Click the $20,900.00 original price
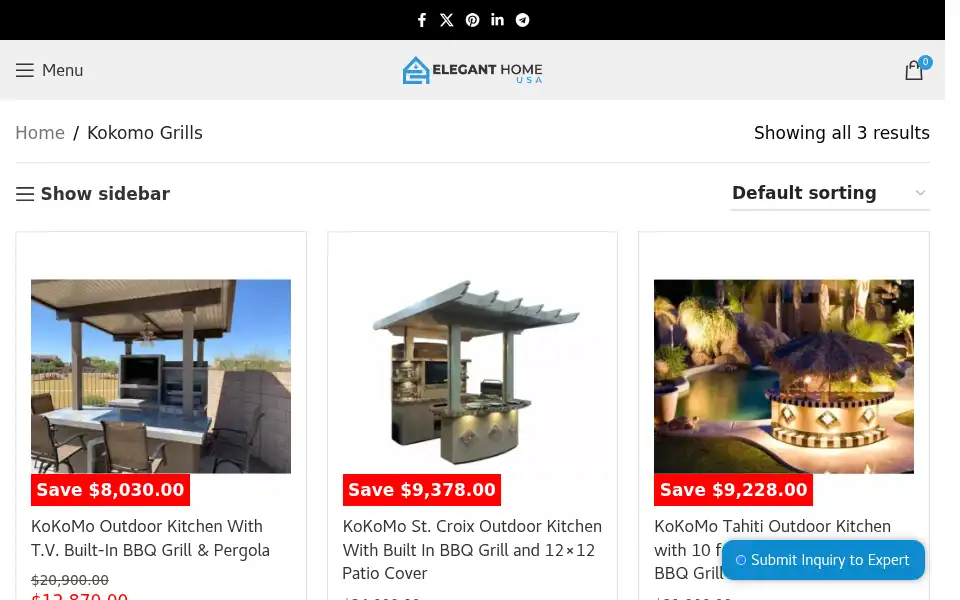The width and height of the screenshot is (960, 600). click(x=70, y=580)
